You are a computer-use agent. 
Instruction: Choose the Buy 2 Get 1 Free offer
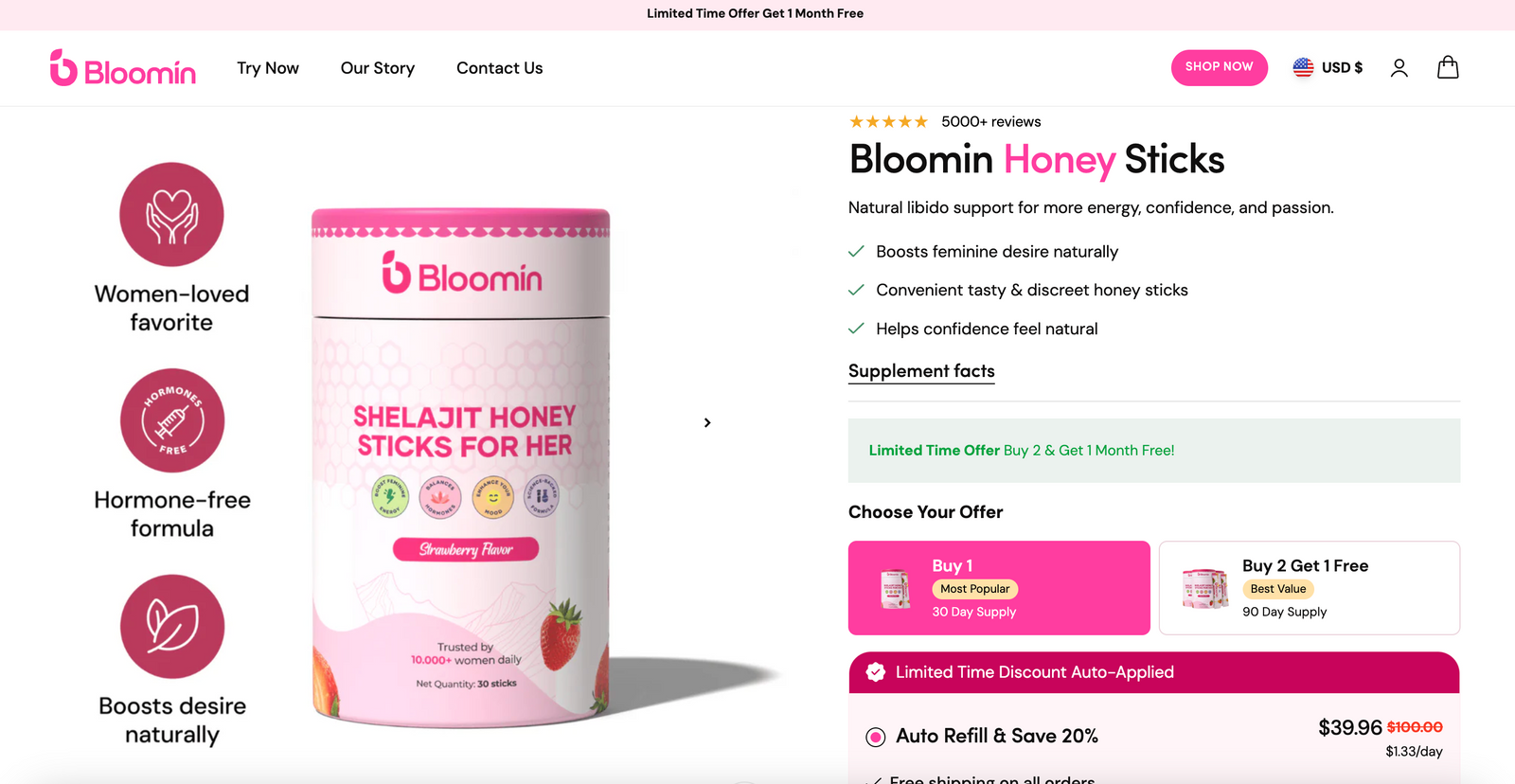coord(1310,588)
